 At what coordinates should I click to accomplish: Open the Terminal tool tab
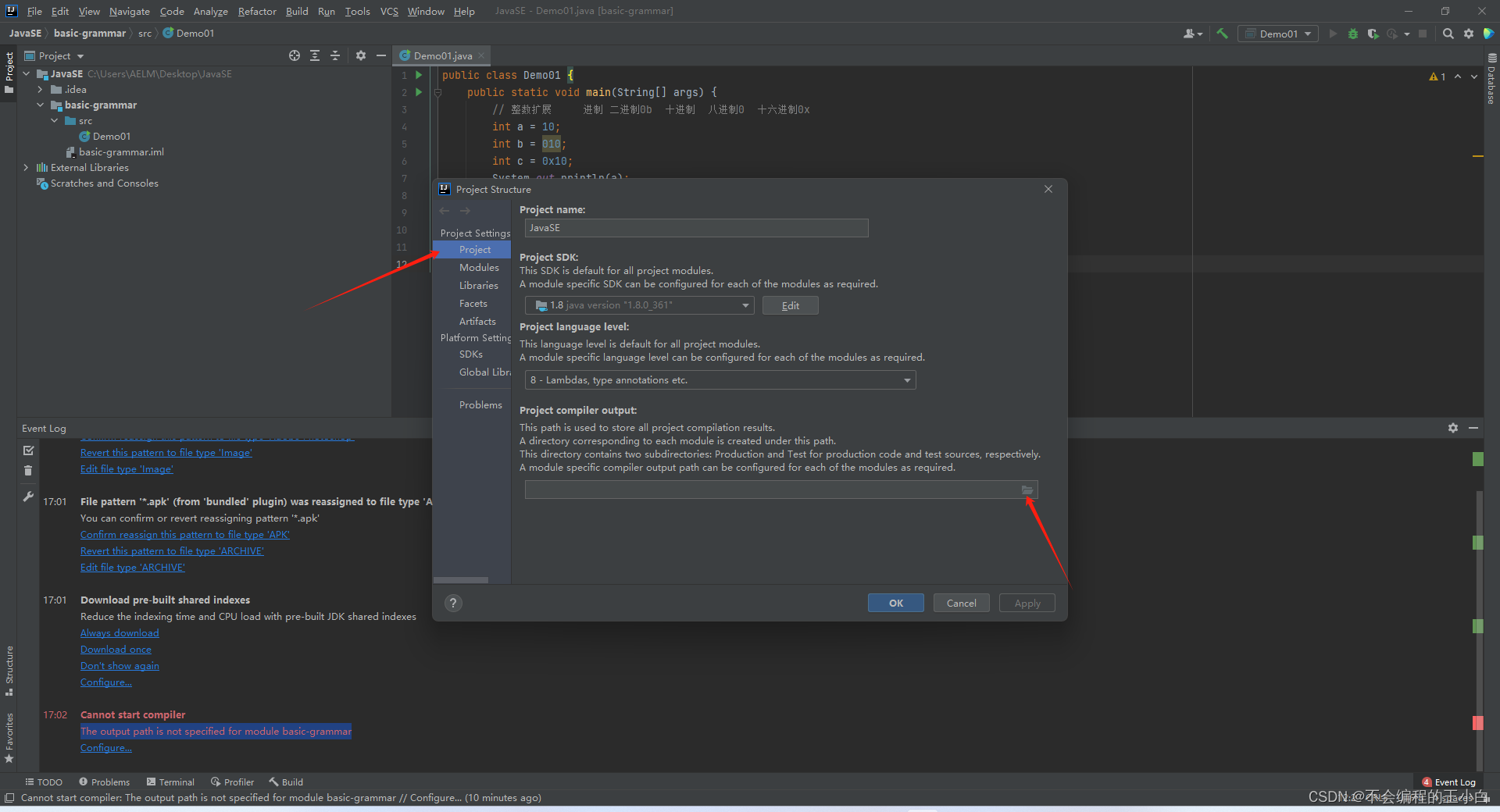point(170,782)
